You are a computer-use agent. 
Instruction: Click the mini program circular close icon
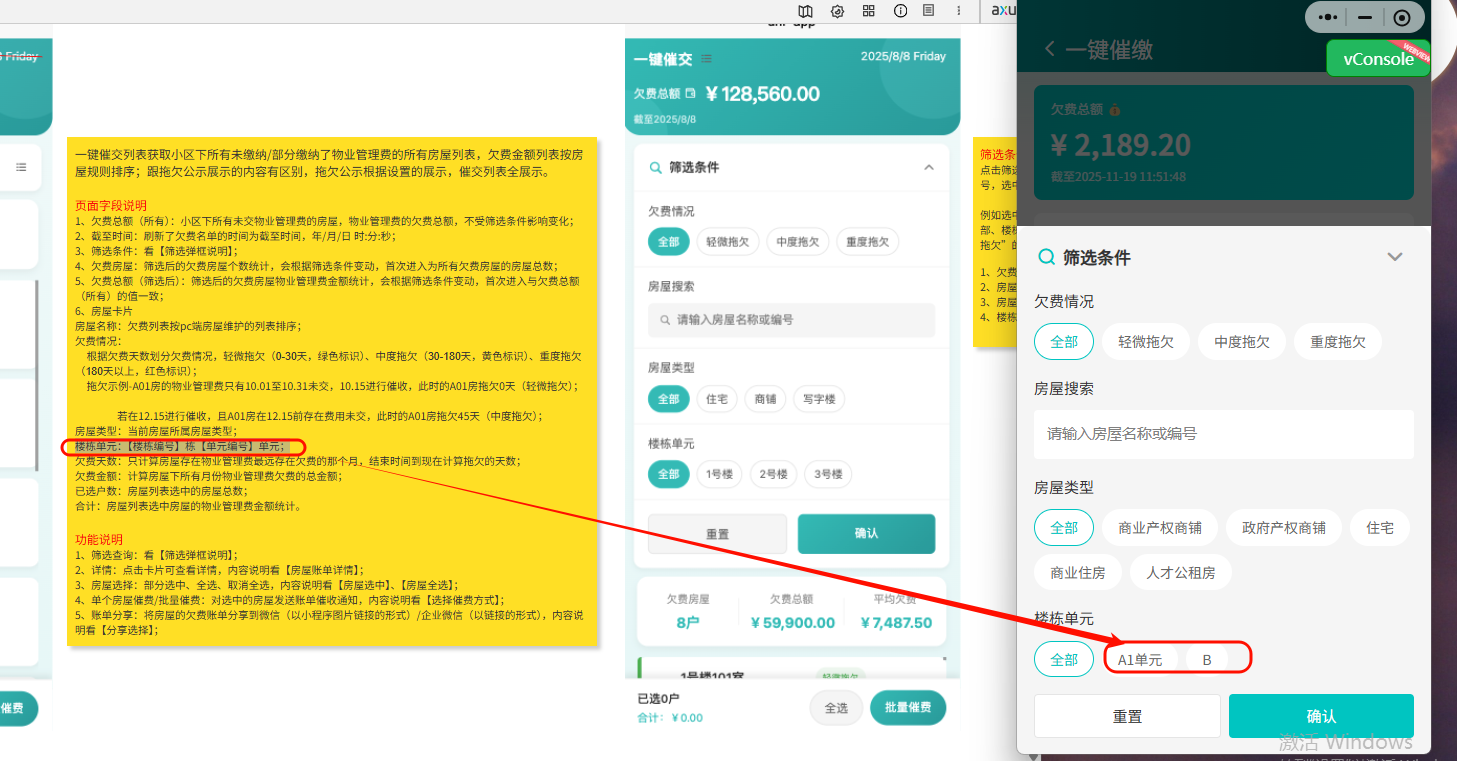[1401, 18]
